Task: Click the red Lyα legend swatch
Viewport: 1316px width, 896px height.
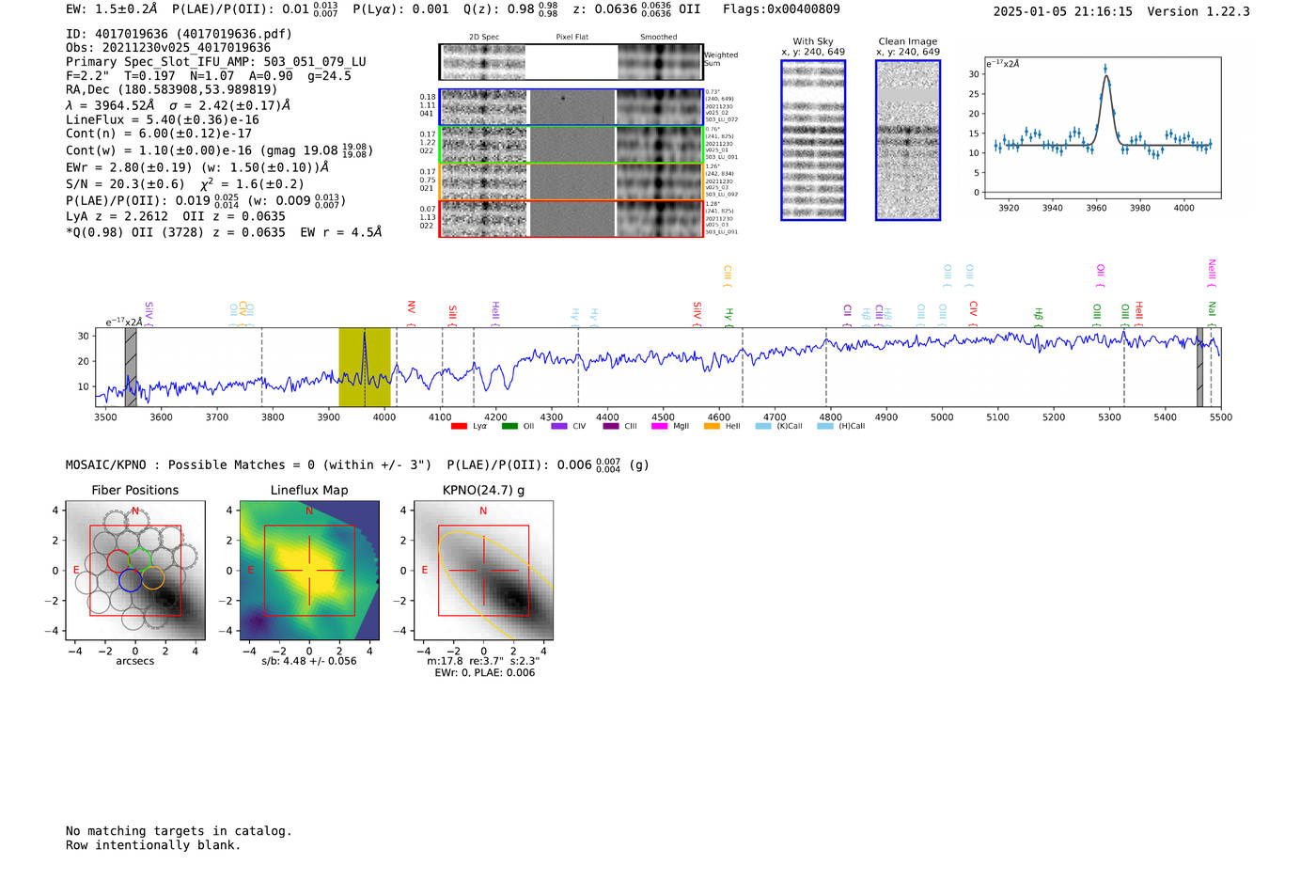Action: click(459, 427)
